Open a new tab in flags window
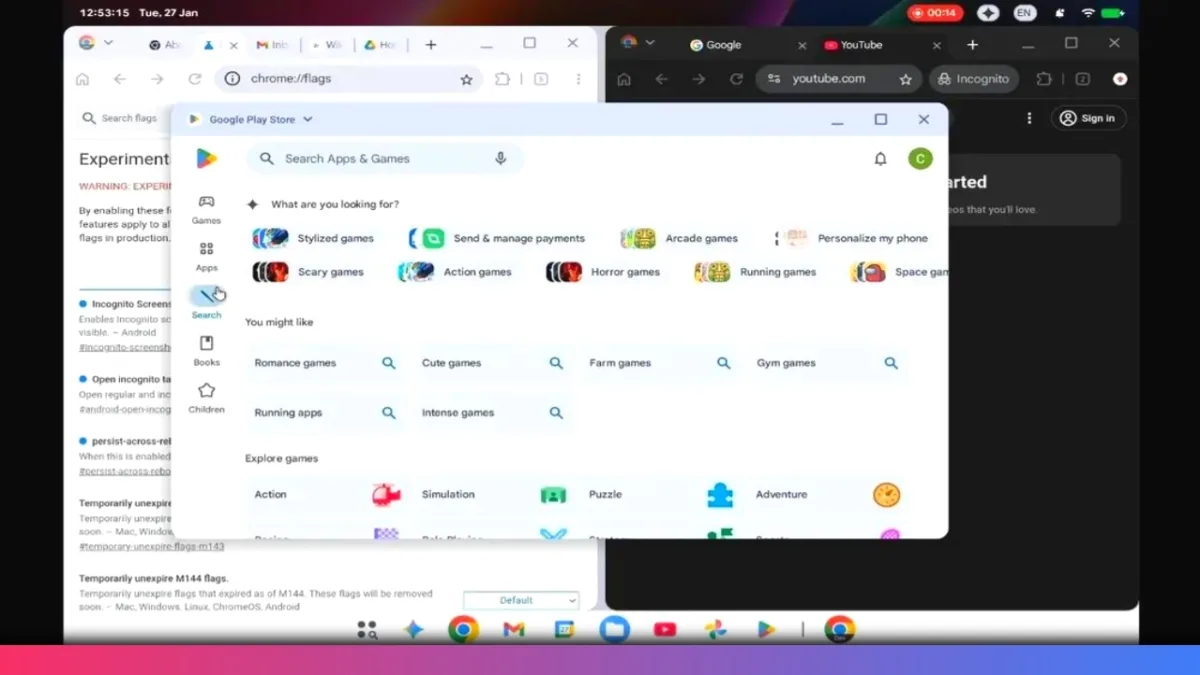This screenshot has width=1200, height=675. pos(431,45)
